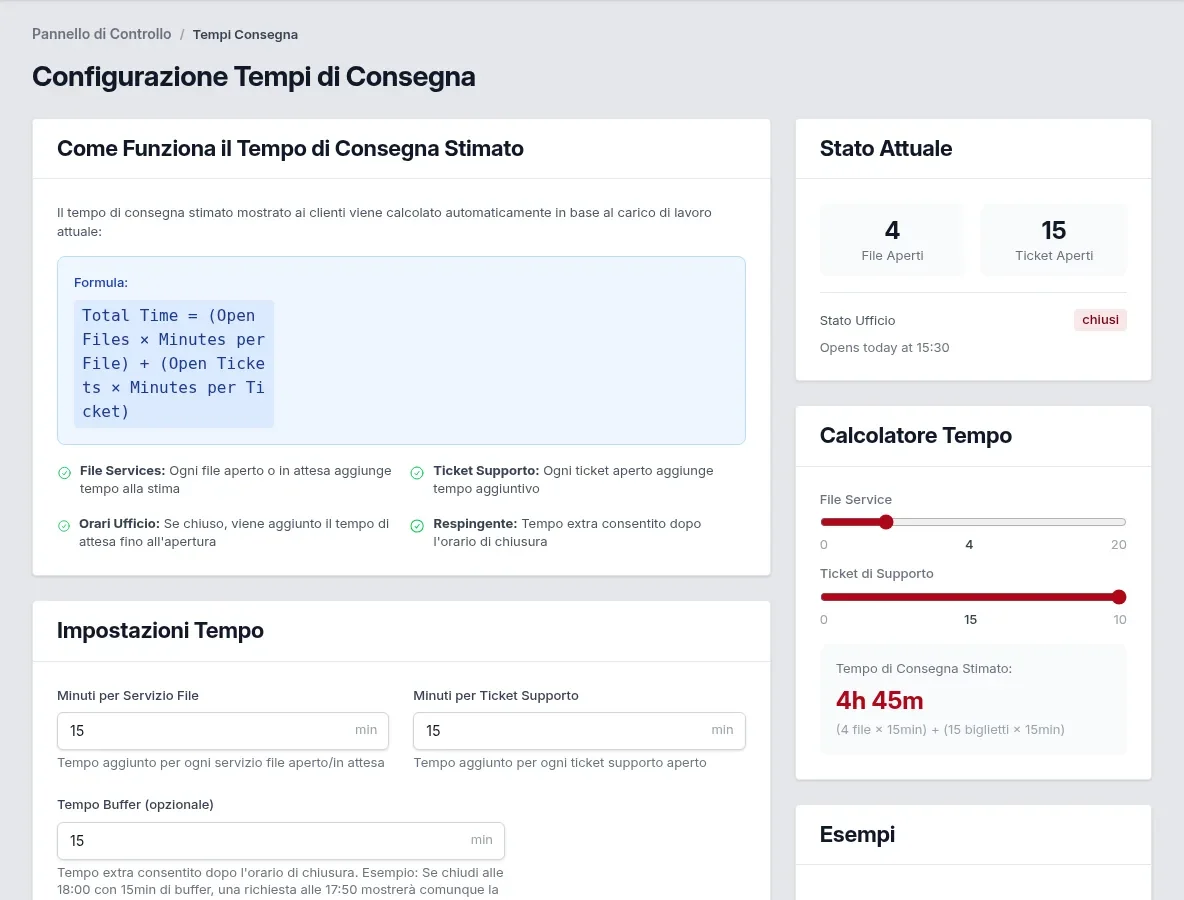
Task: Select the Tempi Consegna breadcrumb item
Action: tap(245, 35)
